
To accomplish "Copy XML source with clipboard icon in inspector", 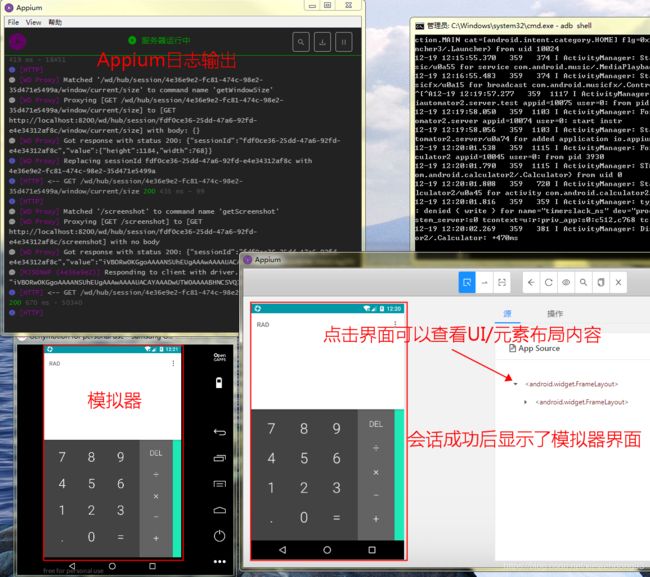I will (601, 282).
